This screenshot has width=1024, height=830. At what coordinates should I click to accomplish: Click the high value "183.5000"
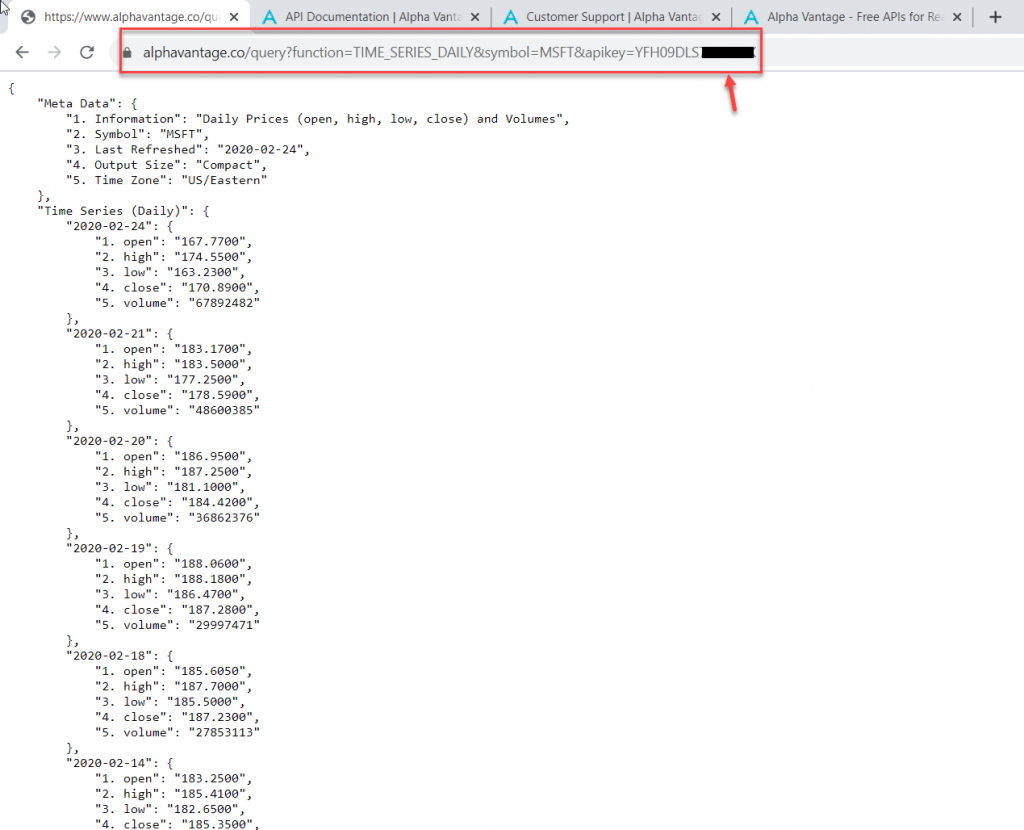[x=210, y=364]
